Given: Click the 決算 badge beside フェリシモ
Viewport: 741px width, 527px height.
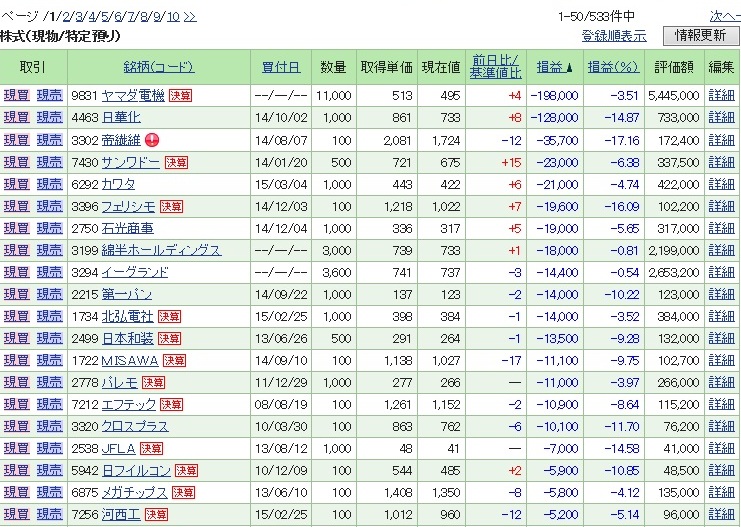Looking at the screenshot, I should 171,207.
